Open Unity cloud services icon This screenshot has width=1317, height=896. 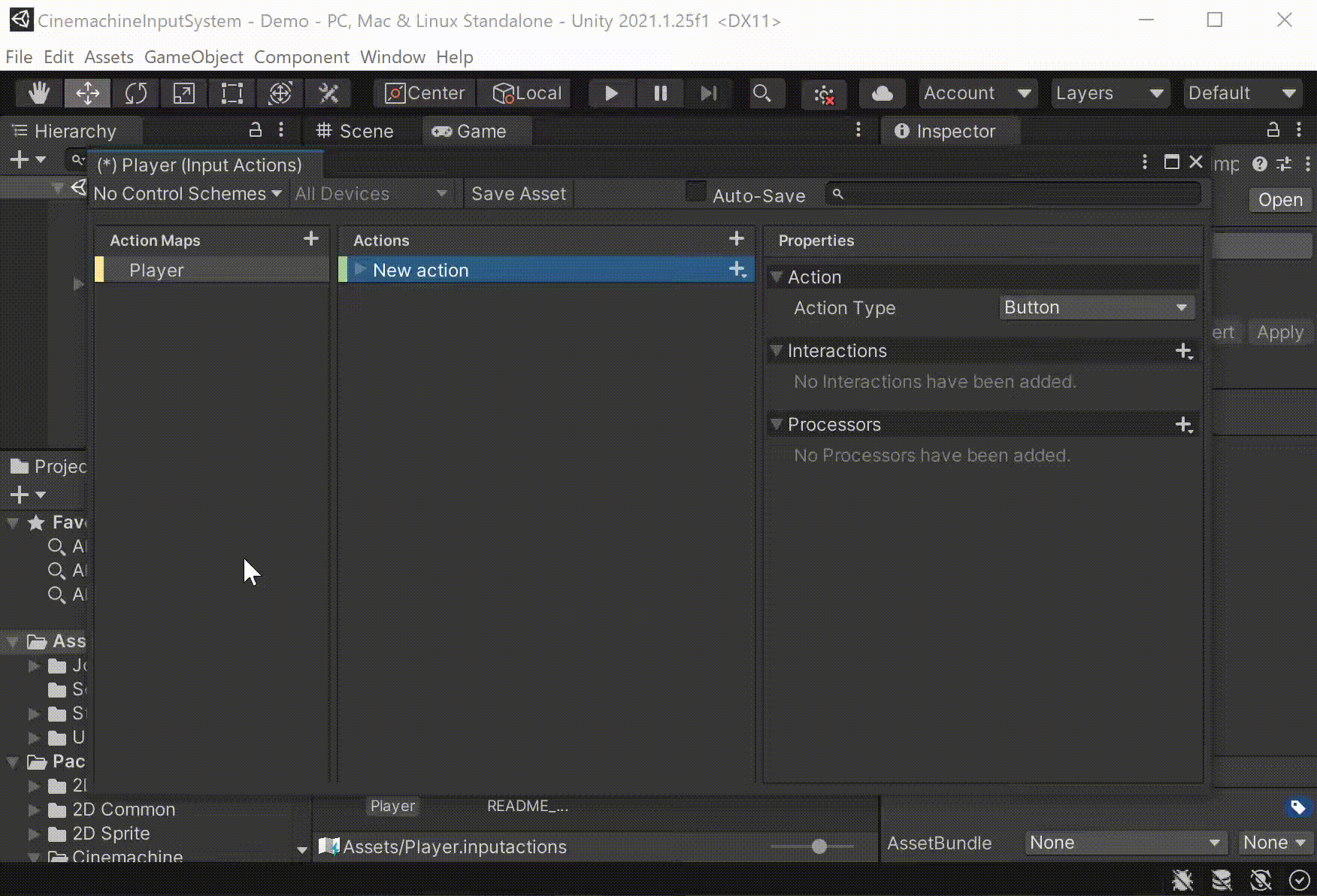click(x=882, y=93)
